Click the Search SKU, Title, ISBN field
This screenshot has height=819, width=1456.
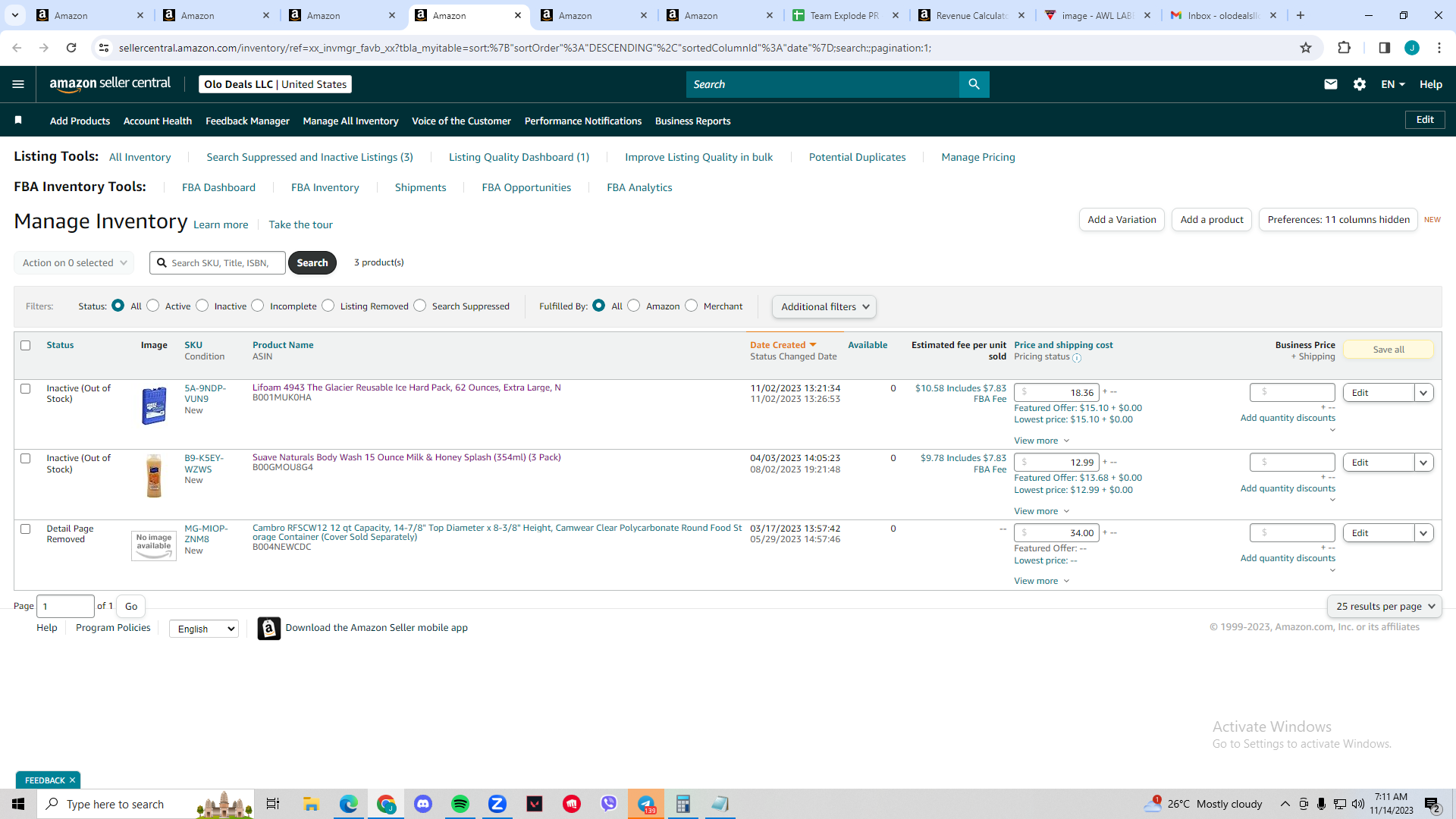click(218, 262)
